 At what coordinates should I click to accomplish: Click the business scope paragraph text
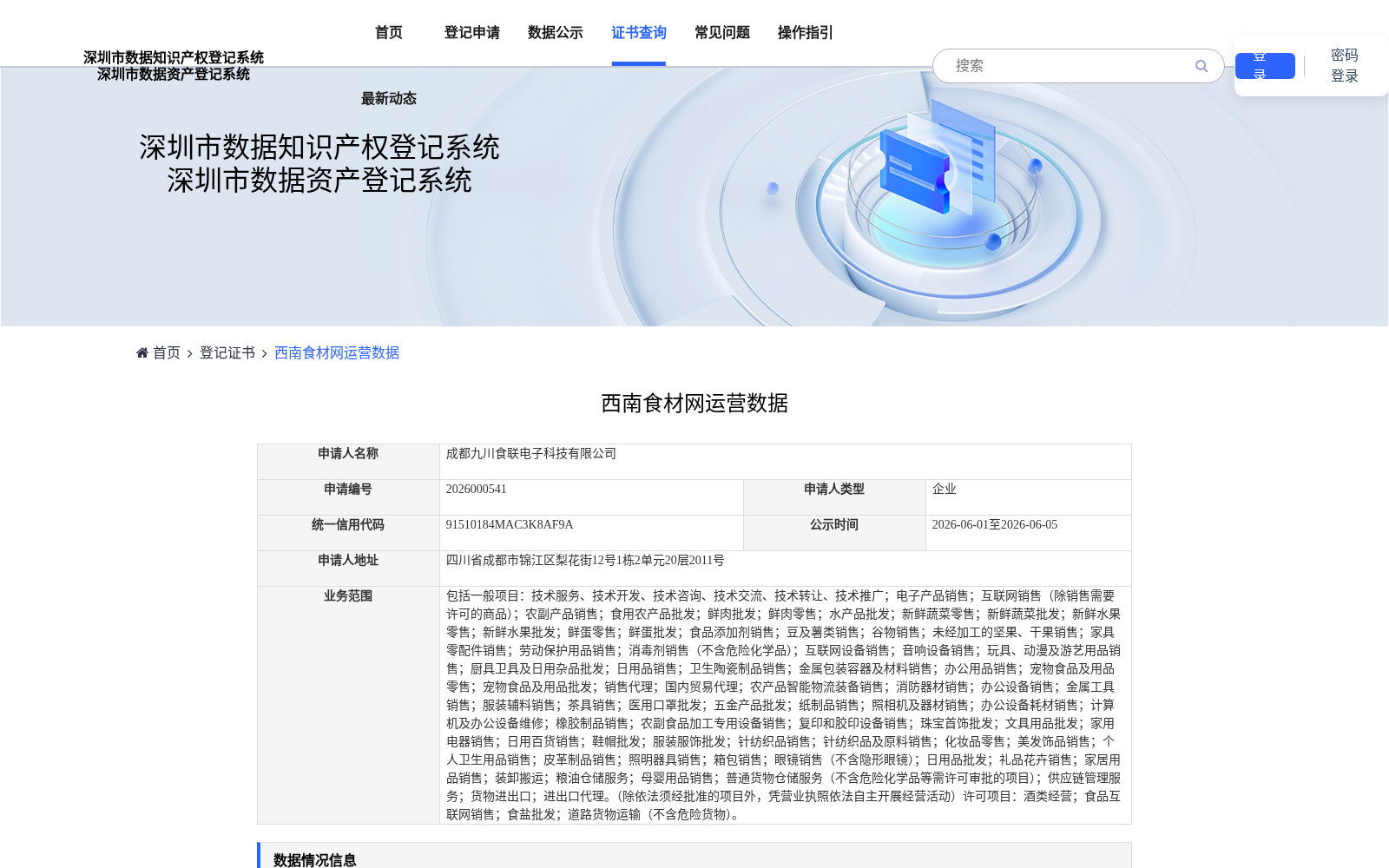784,705
